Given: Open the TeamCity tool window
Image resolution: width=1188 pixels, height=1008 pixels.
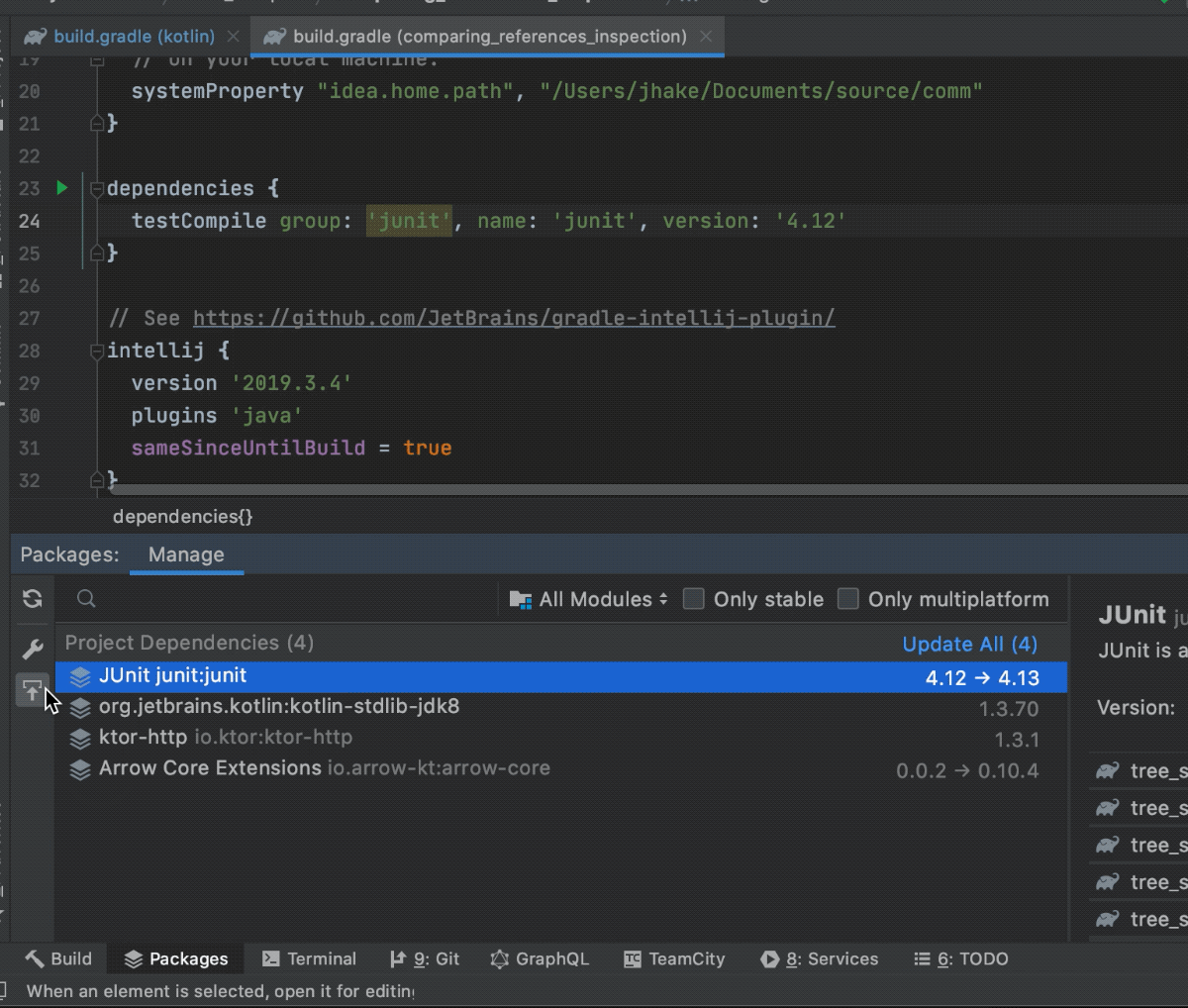Looking at the screenshot, I should (674, 958).
